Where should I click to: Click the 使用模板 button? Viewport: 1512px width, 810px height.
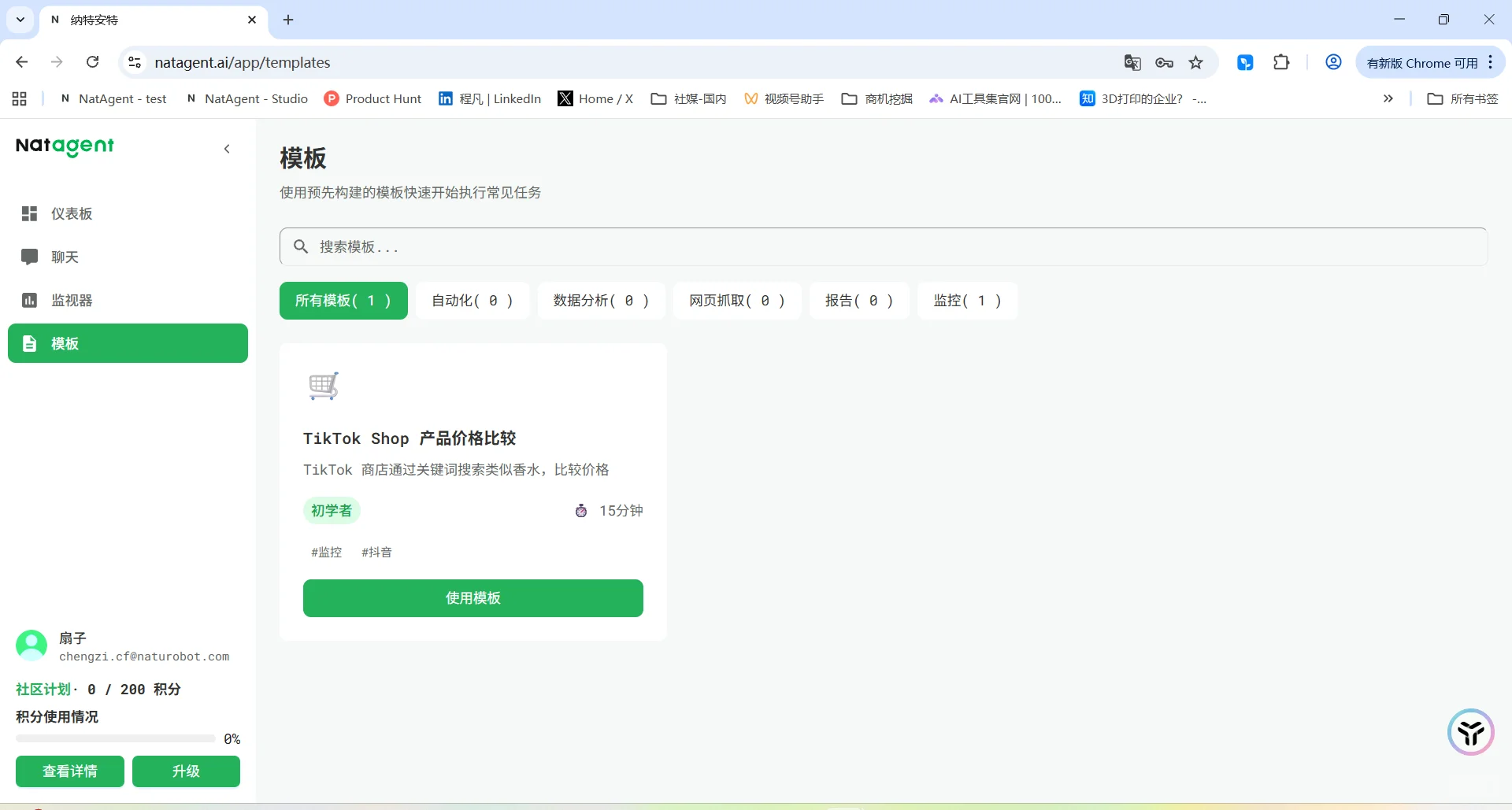point(473,598)
